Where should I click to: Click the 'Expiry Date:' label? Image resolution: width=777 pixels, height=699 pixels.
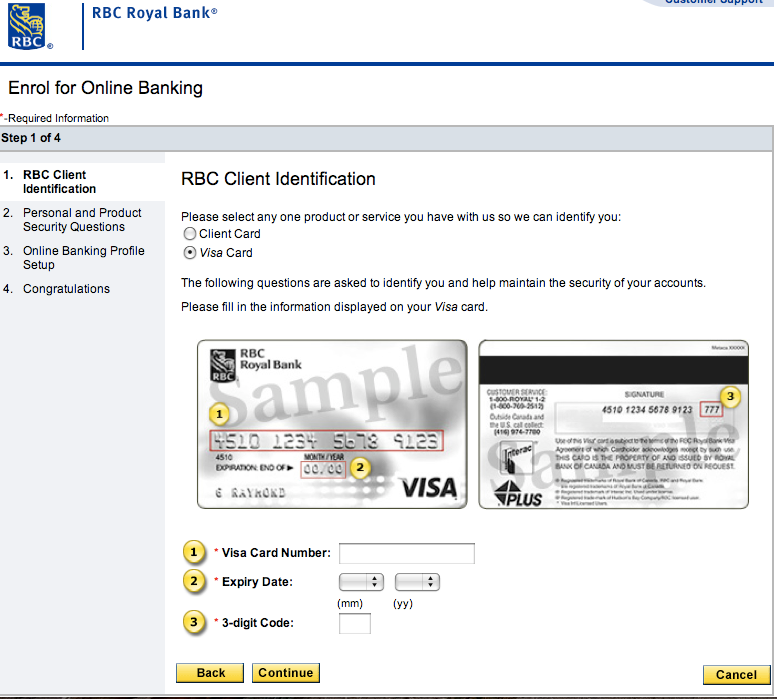click(257, 582)
